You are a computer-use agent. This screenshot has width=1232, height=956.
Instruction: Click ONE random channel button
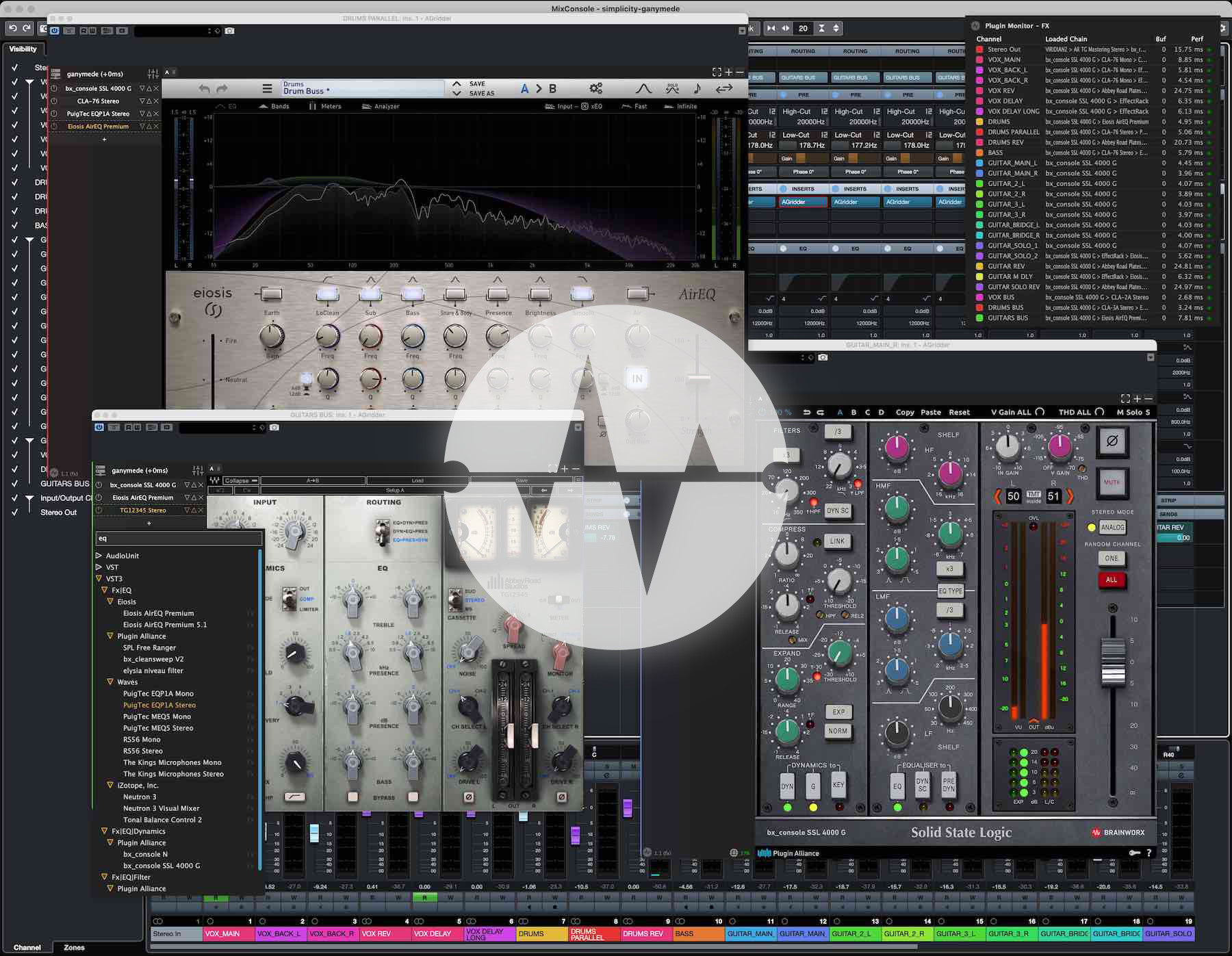1112,558
